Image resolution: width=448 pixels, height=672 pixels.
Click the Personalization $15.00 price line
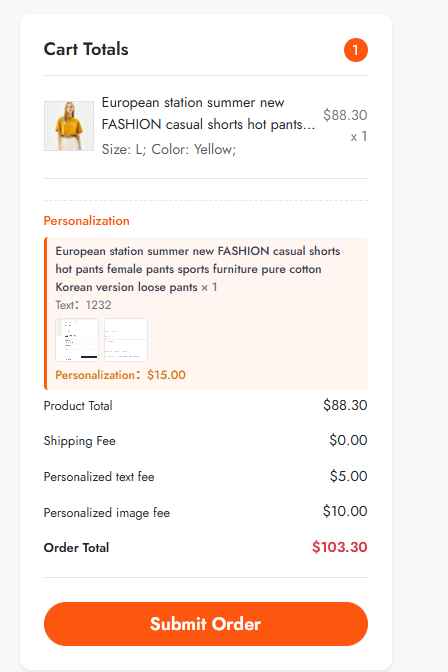tap(120, 375)
